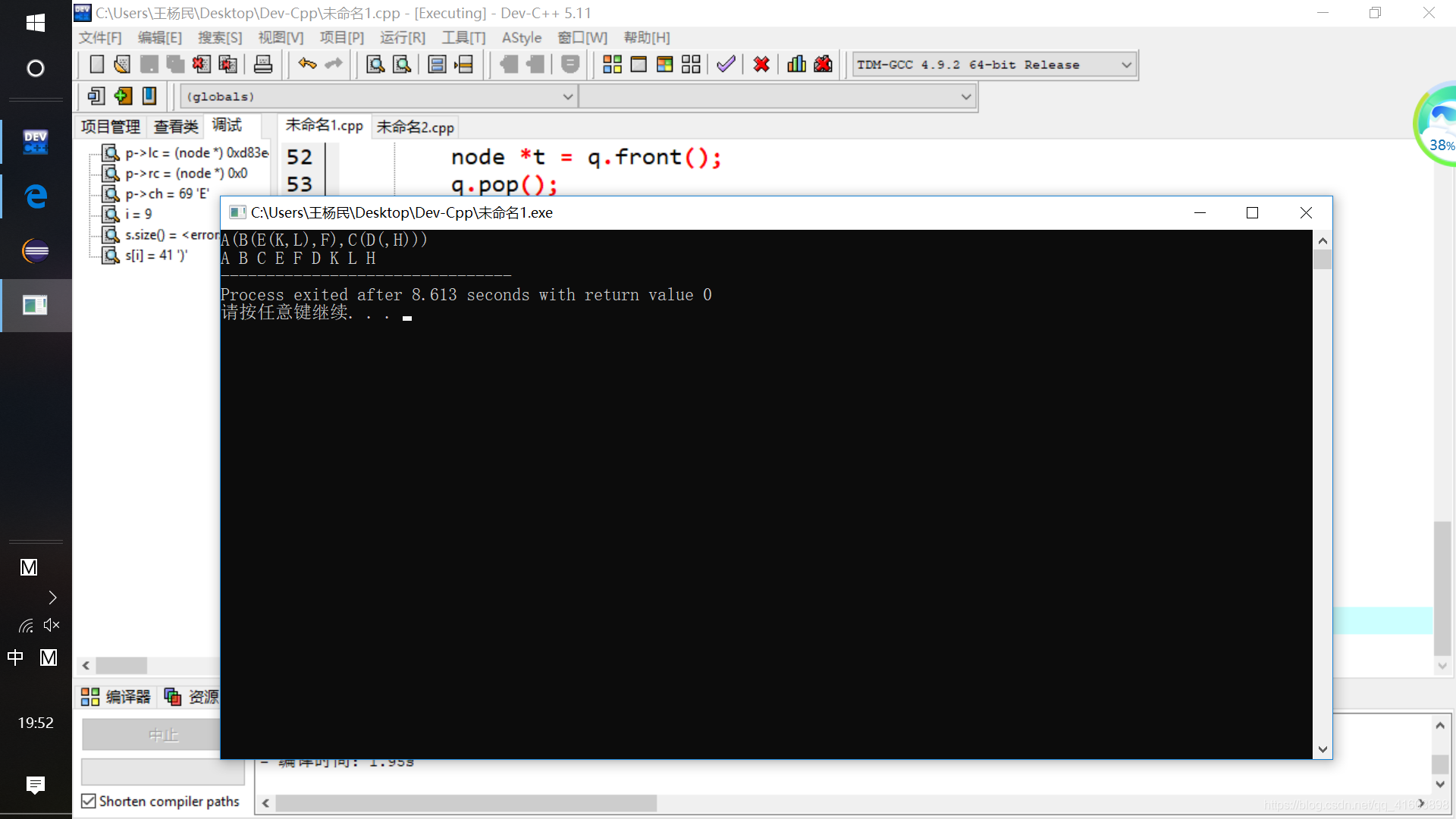Click the New project icon in second toolbar

pyautogui.click(x=96, y=96)
